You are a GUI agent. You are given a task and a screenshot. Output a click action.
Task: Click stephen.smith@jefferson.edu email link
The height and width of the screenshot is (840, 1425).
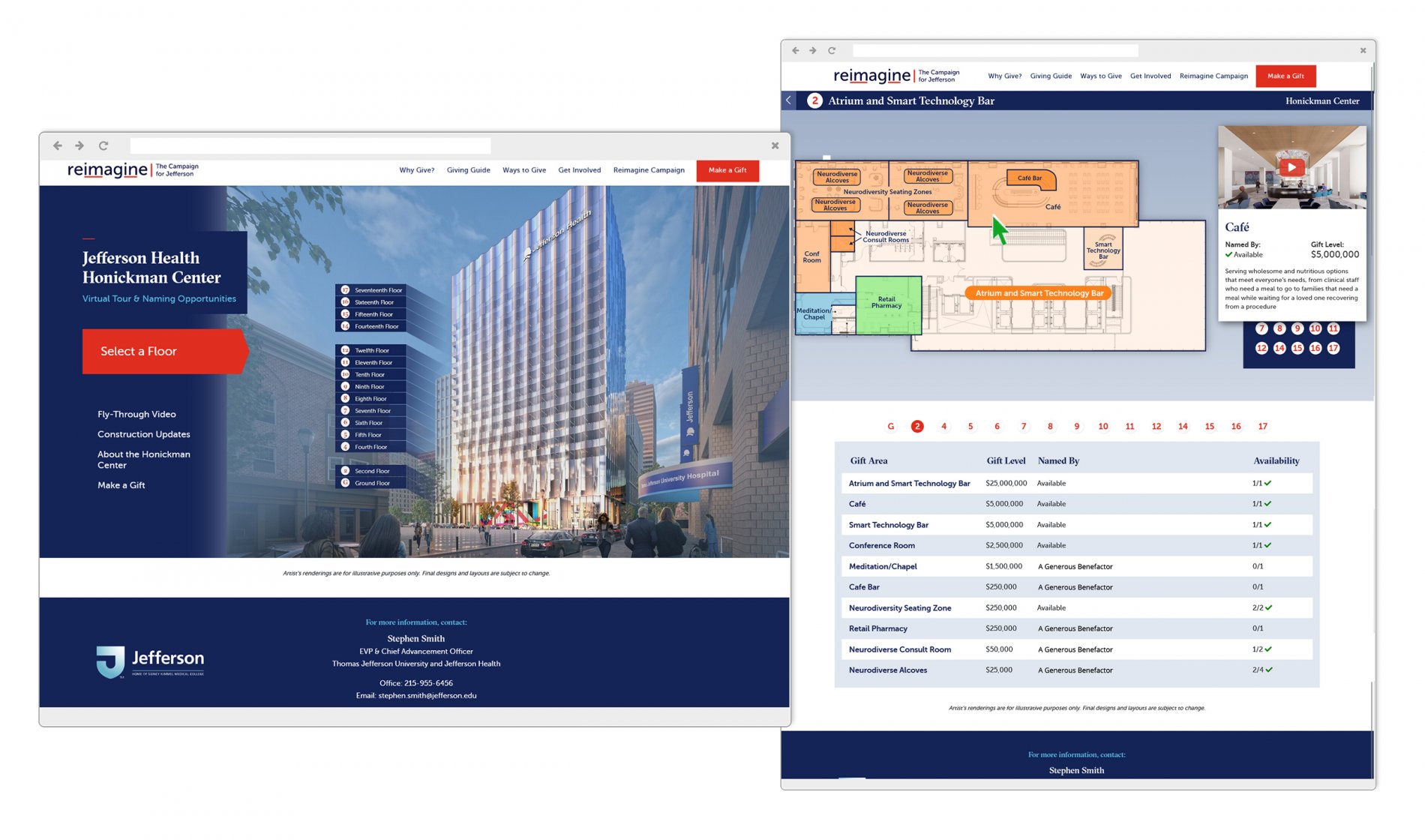[x=427, y=695]
